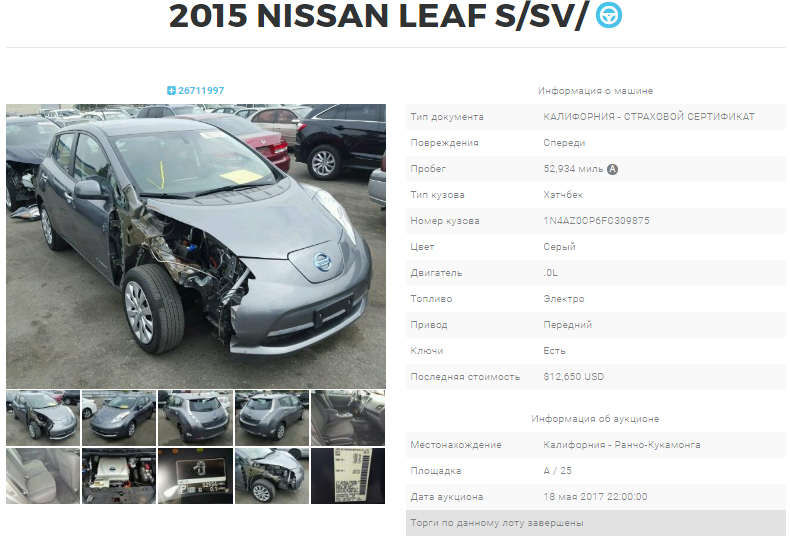
Task: Select the VIN sticker thumbnail
Action: 348,476
